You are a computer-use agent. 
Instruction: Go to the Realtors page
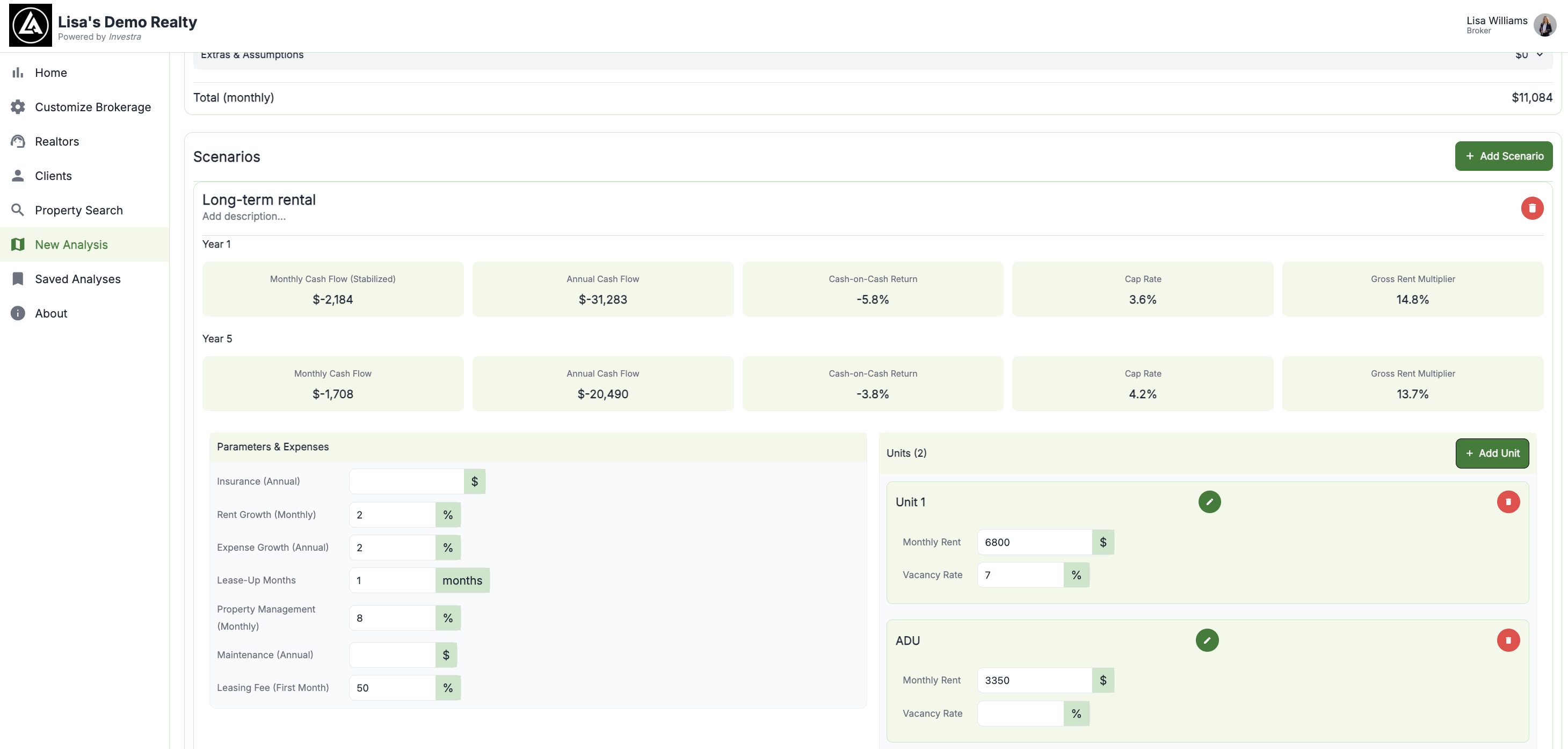click(56, 141)
